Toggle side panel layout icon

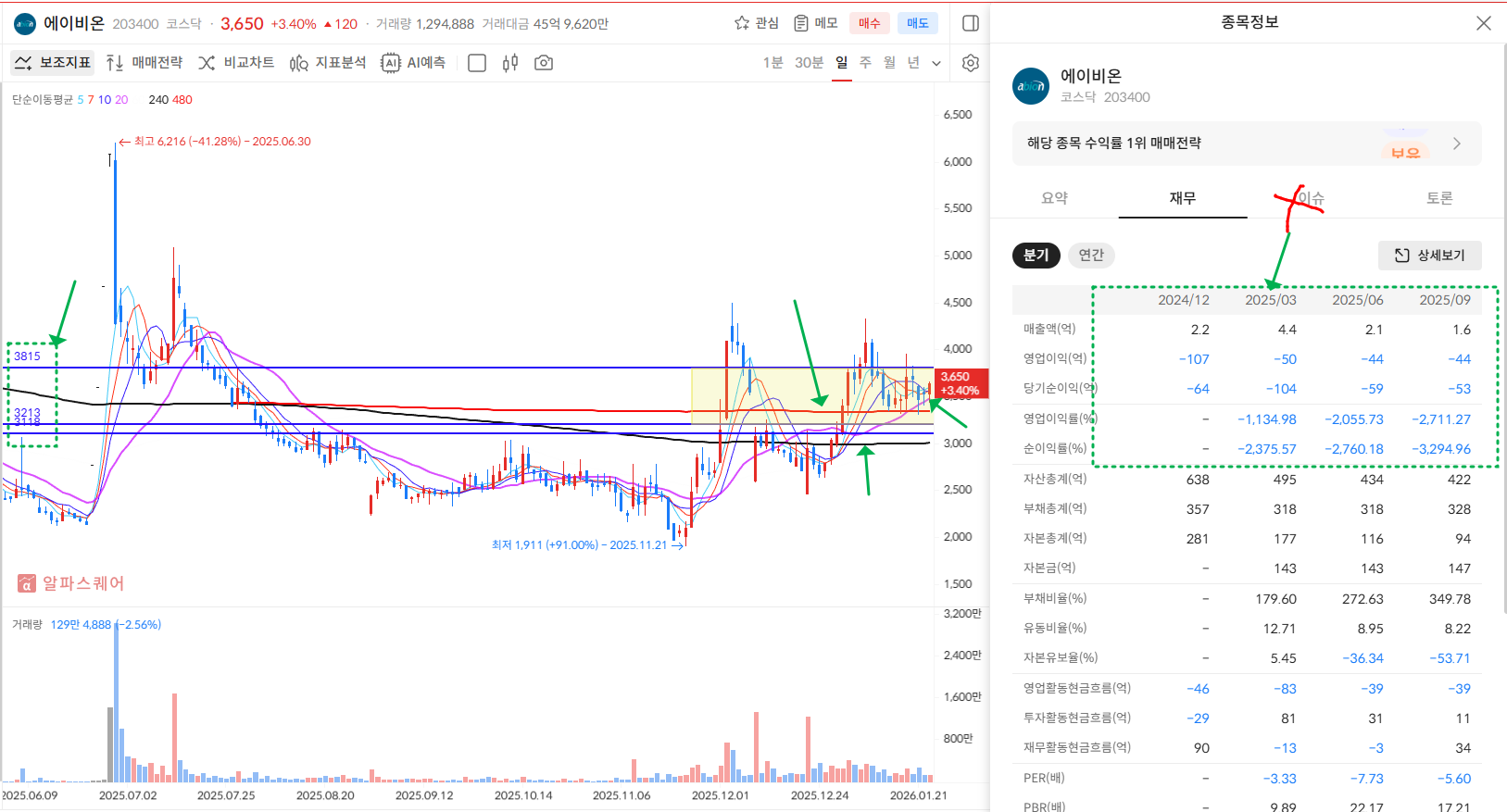coord(971,23)
